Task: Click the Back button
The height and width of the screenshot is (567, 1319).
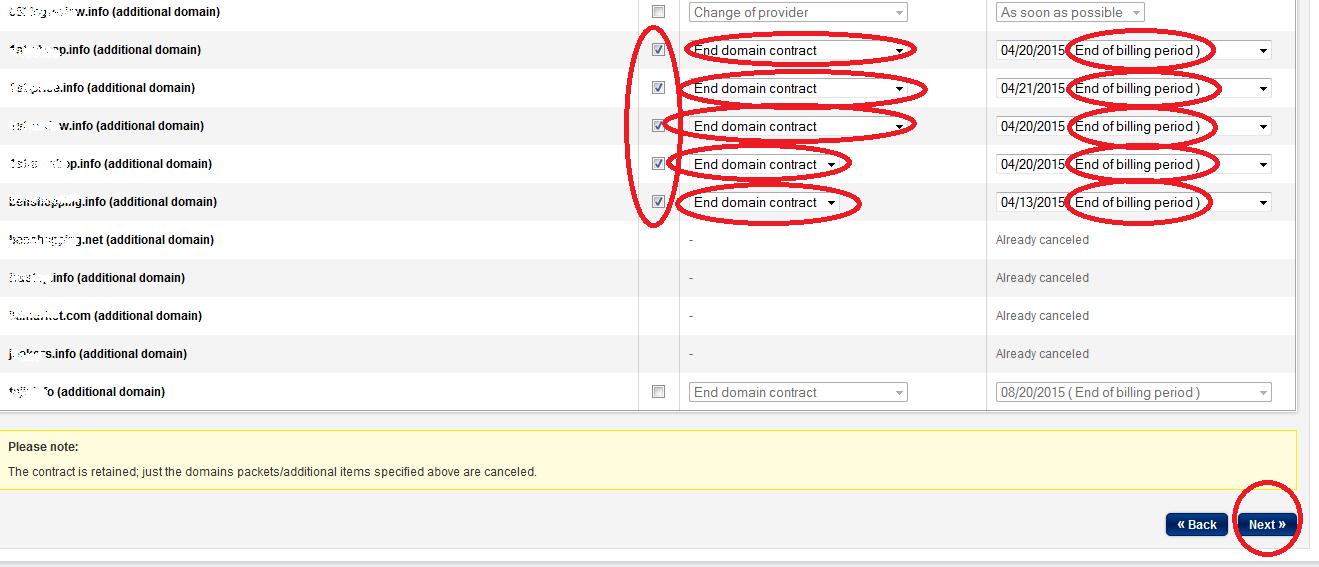Action: pos(1196,524)
